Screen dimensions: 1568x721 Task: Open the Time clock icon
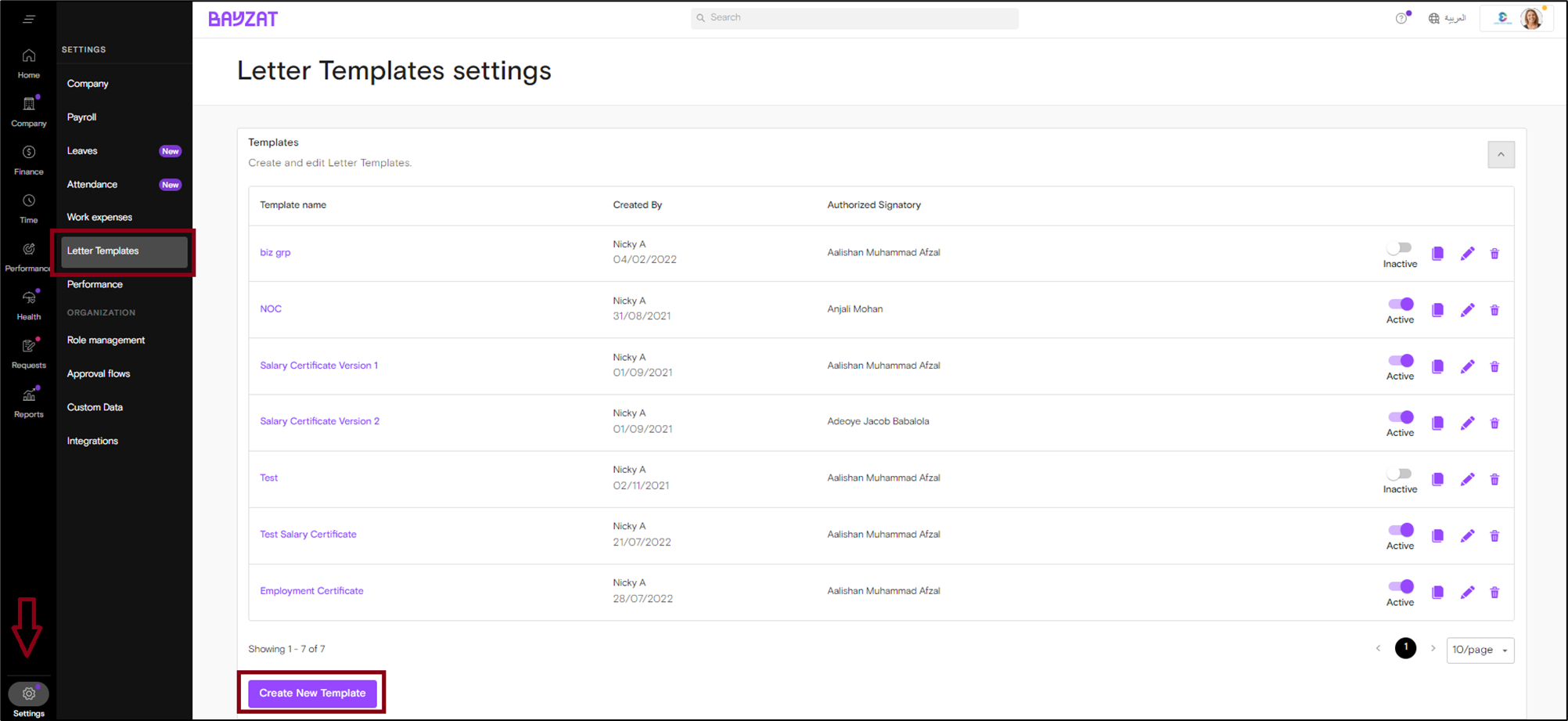(x=29, y=201)
